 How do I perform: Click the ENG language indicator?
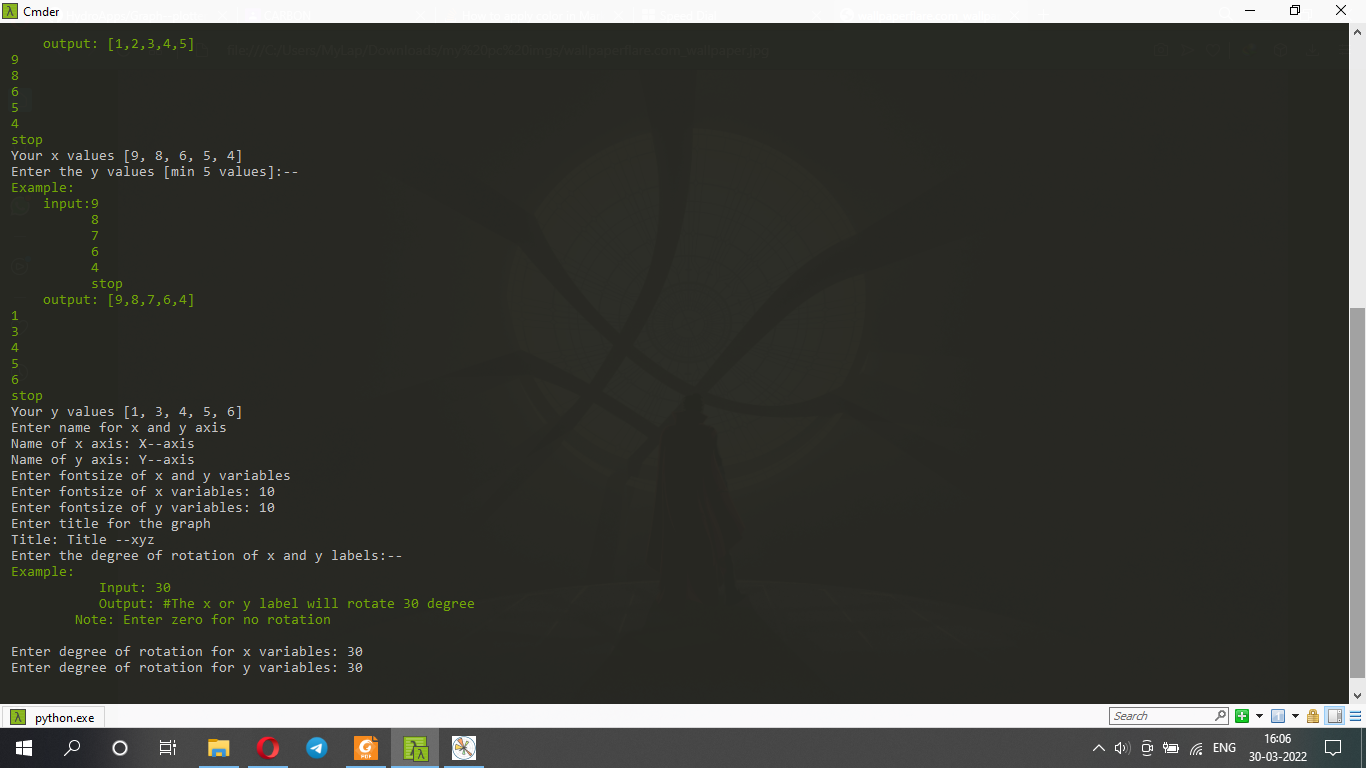[1224, 748]
